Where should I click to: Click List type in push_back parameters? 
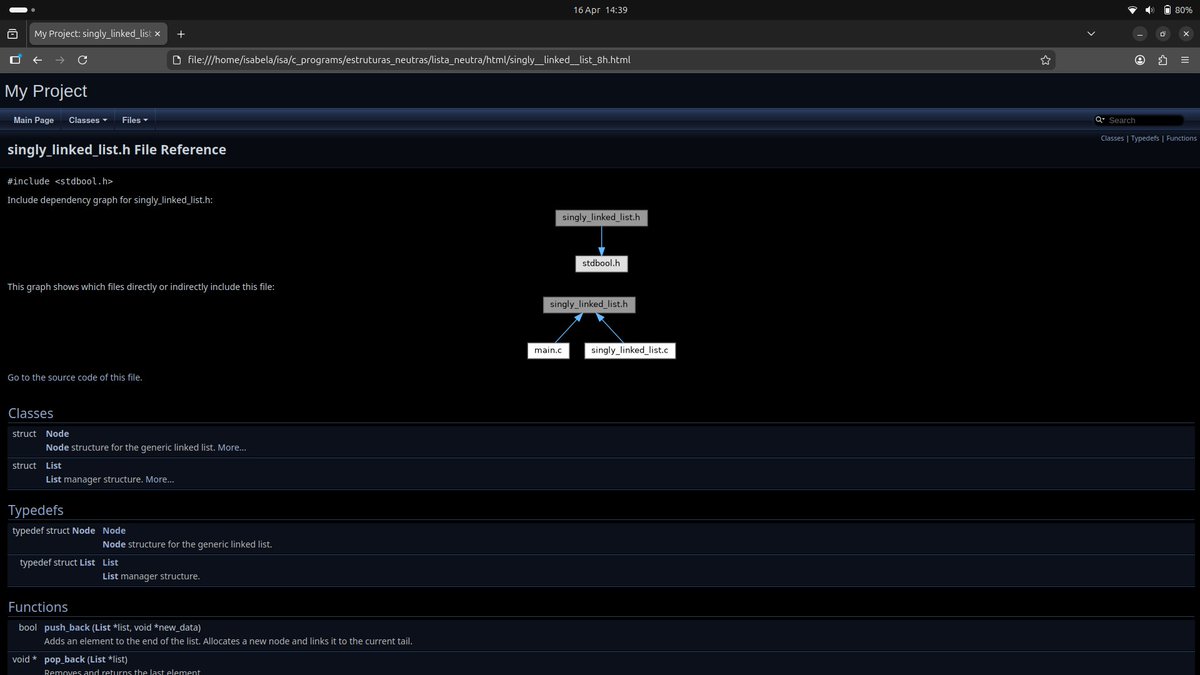[x=103, y=628]
